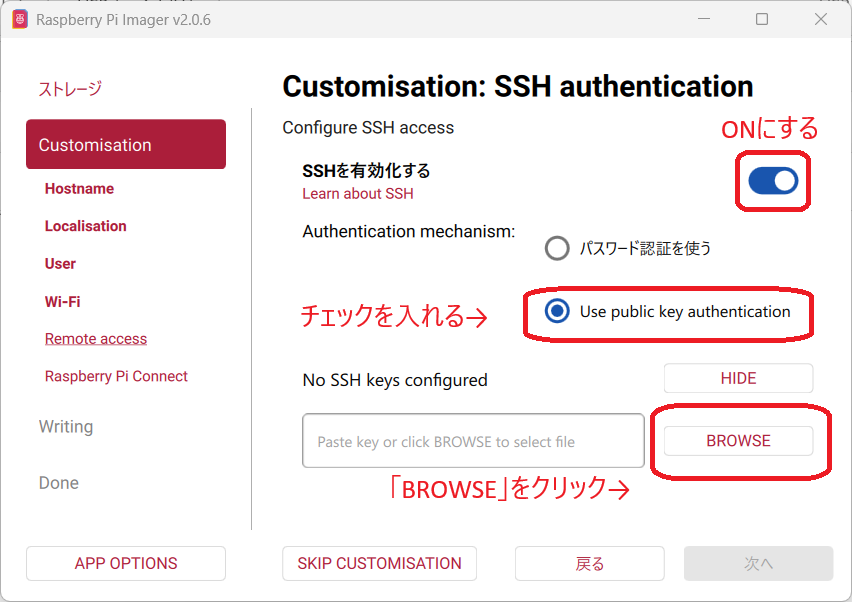
Task: Open the Raspberry Pi Connect page
Action: (x=116, y=376)
